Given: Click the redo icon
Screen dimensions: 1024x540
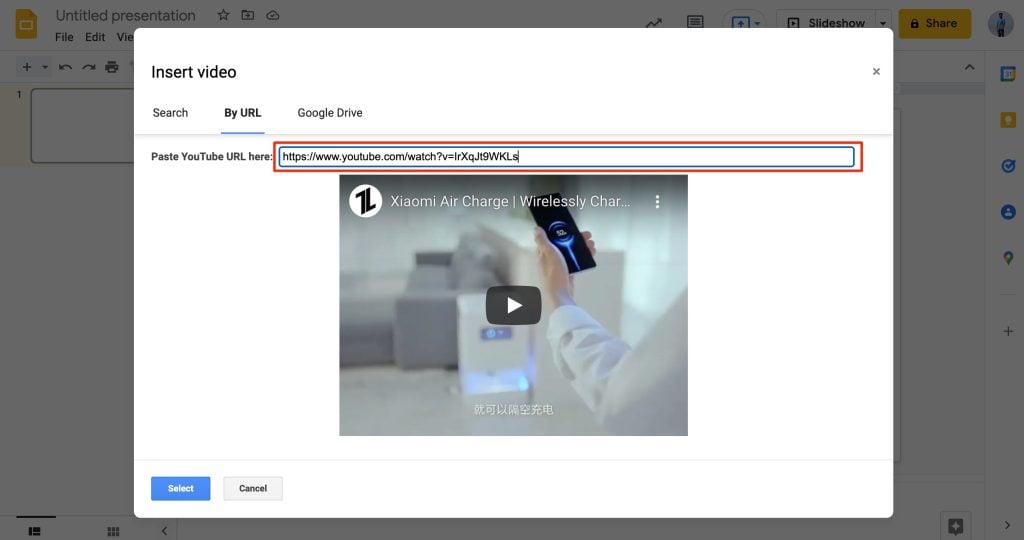Looking at the screenshot, I should pyautogui.click(x=89, y=67).
